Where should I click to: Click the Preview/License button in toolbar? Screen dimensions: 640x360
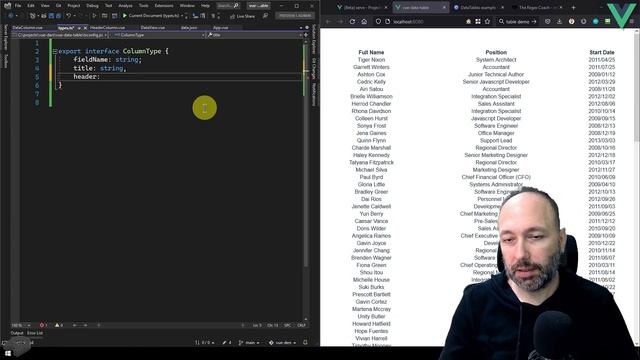[295, 16]
